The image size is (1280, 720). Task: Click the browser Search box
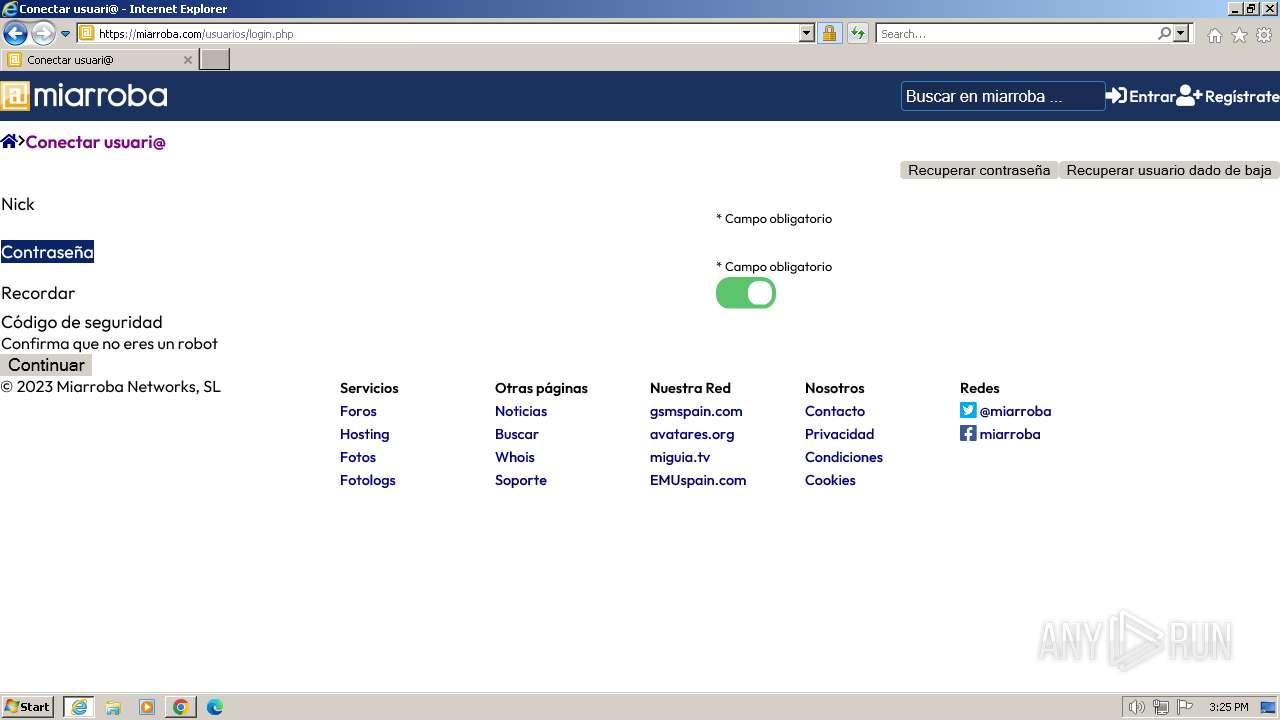(x=1016, y=33)
